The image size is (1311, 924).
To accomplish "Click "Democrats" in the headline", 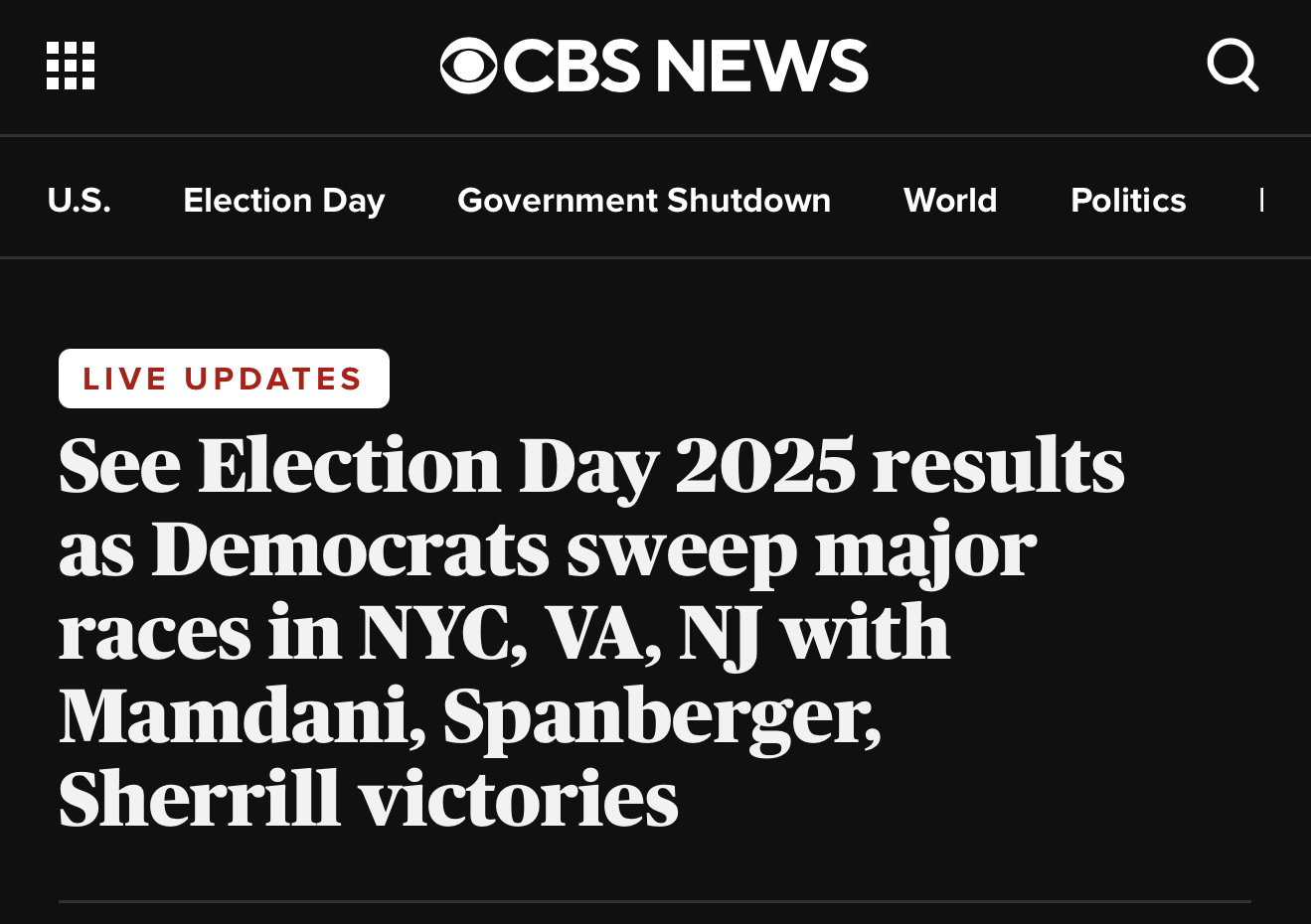I will point(350,549).
